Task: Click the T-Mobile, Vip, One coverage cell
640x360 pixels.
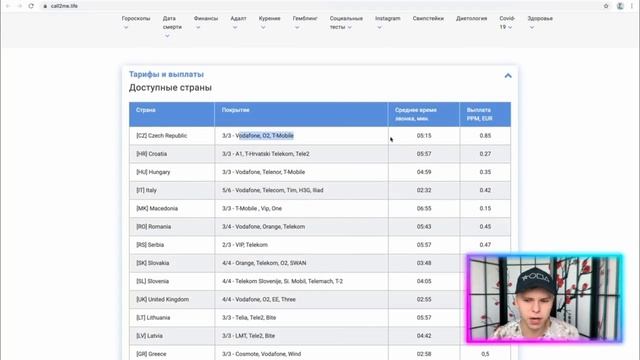Action: tap(301, 208)
